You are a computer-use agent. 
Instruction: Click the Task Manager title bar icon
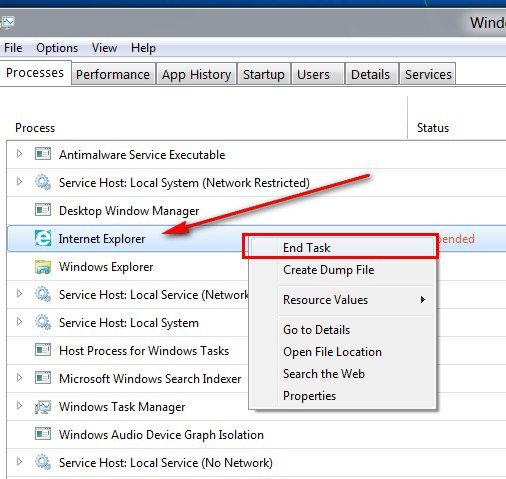[7, 23]
